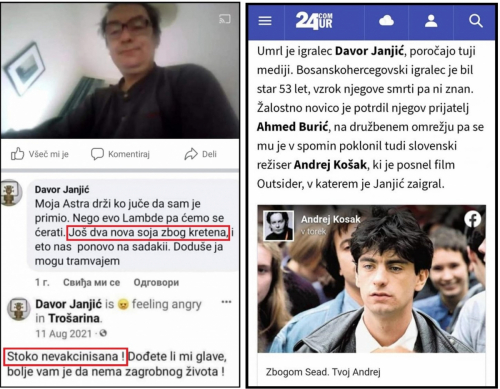Screen dimensions: 500x389
Task: Tap the cast screen icon on photo
Action: 225,19
